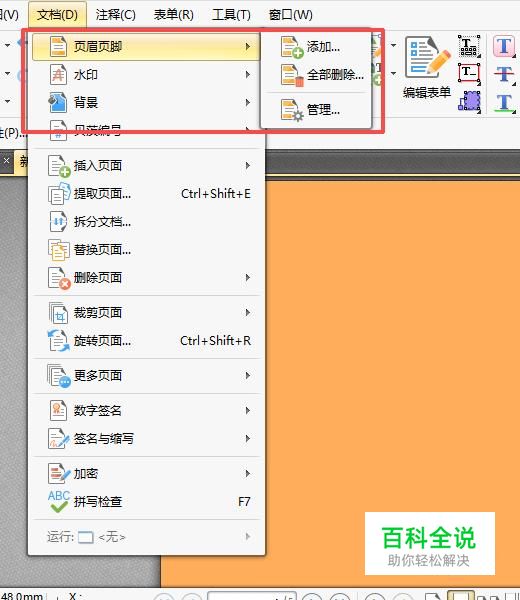
Task: Select the strikethrough T tool
Action: point(504,74)
